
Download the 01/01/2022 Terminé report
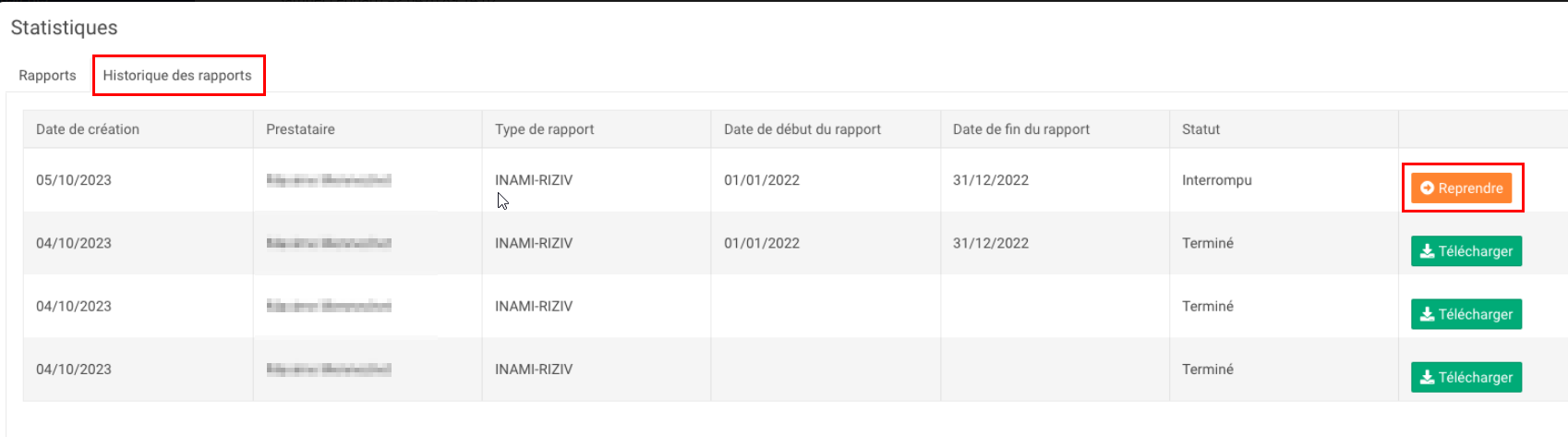1465,251
